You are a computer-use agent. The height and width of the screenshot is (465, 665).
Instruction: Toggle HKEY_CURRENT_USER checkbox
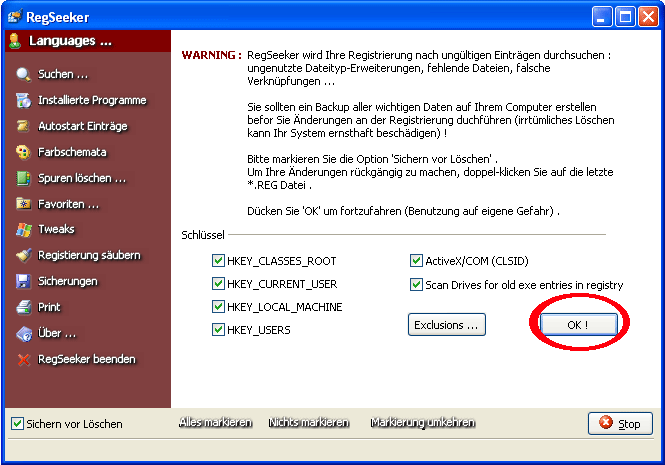218,283
